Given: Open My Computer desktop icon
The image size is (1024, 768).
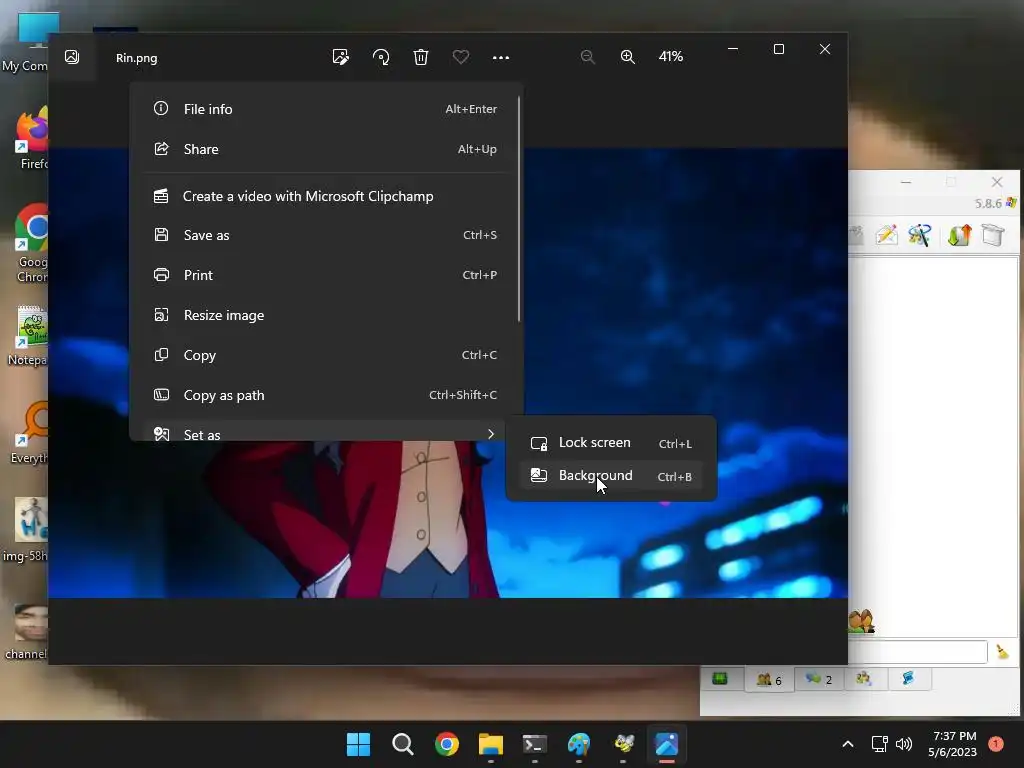Looking at the screenshot, I should coord(29,42).
